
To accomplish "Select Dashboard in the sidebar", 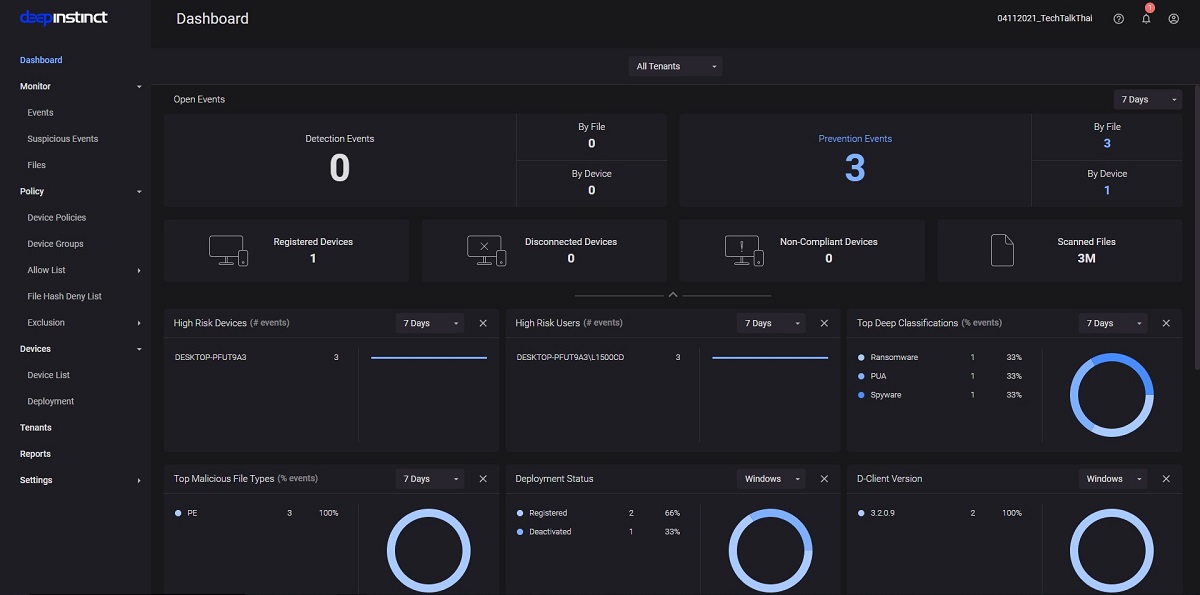I will [x=41, y=60].
